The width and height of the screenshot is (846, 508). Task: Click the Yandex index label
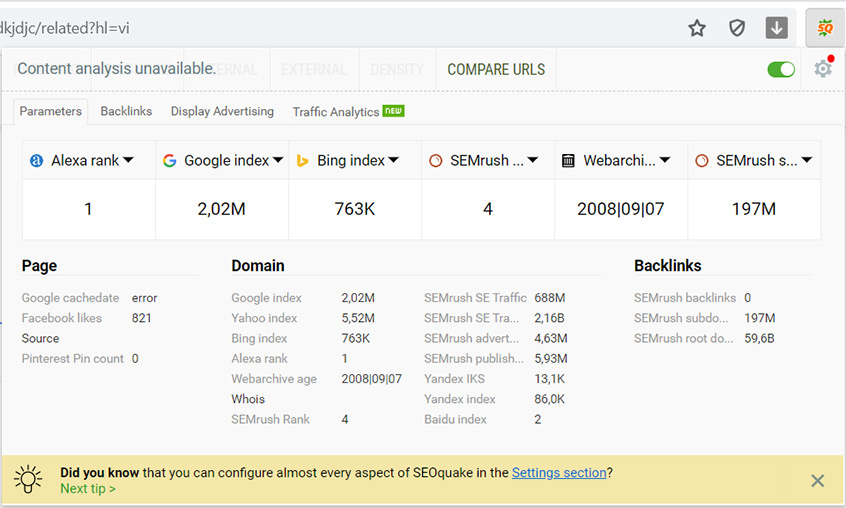[460, 399]
